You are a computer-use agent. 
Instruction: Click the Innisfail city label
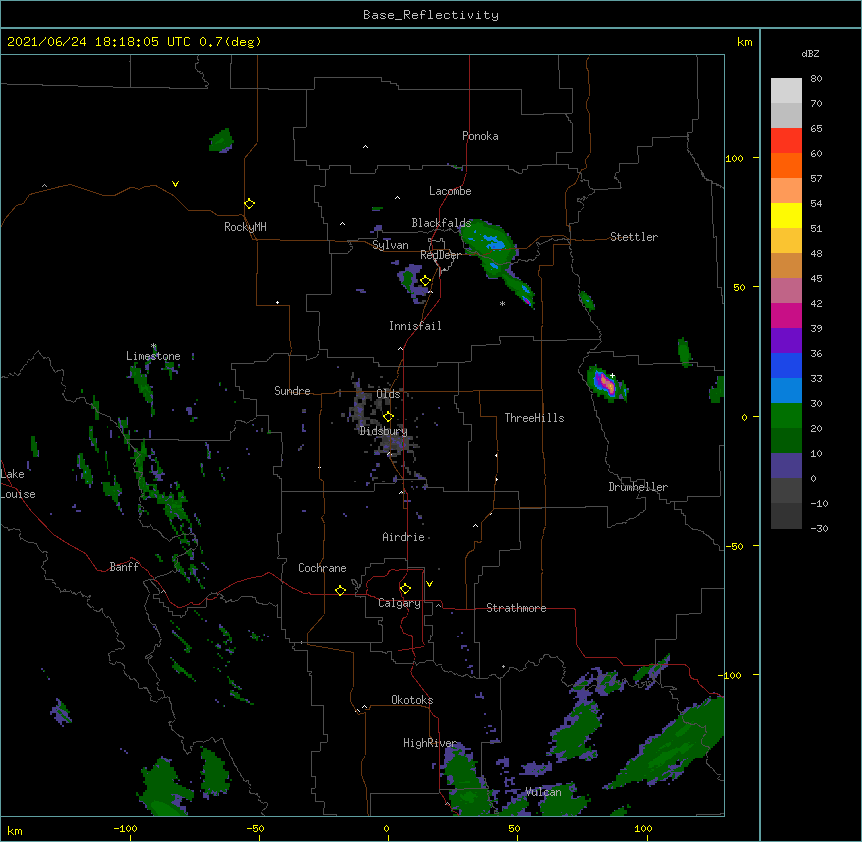coord(415,326)
